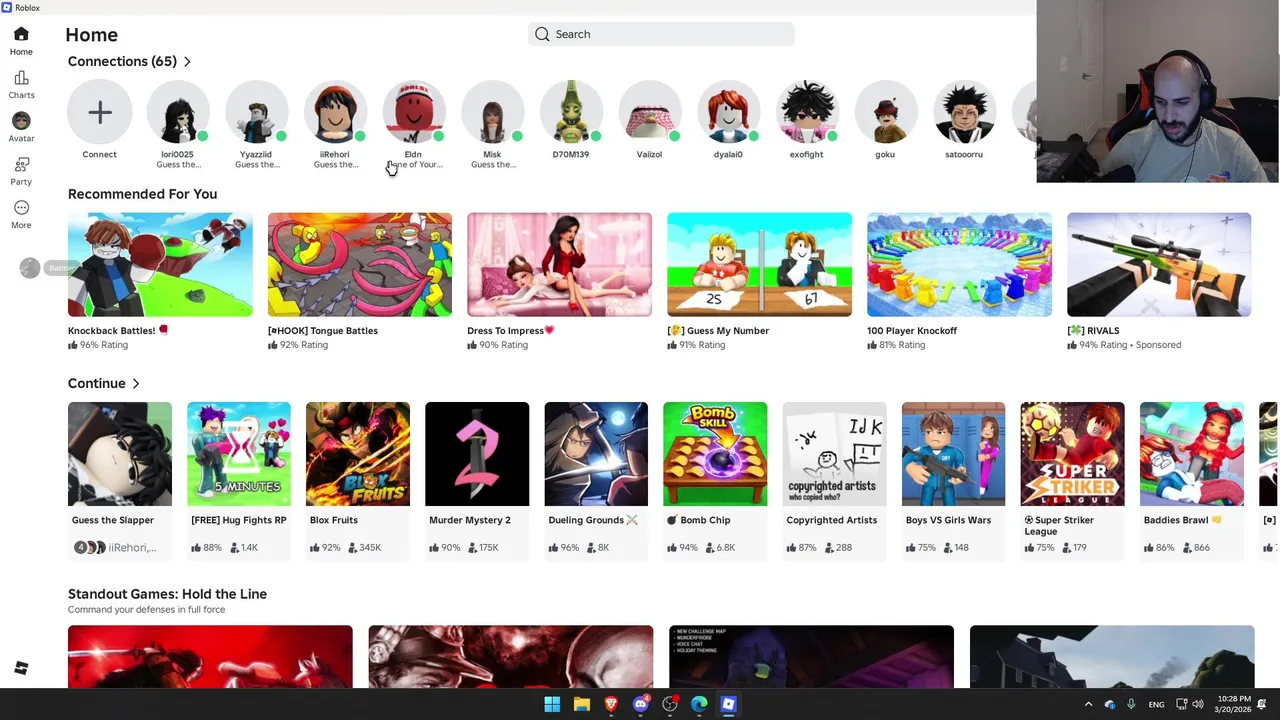Open the first Standout Games red banner
This screenshot has width=1280, height=720.
tap(210, 657)
